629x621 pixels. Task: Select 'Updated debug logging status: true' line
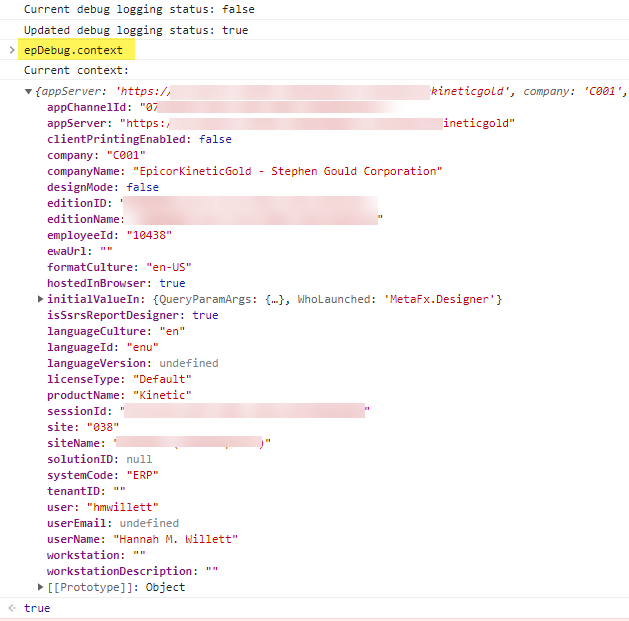(x=136, y=30)
